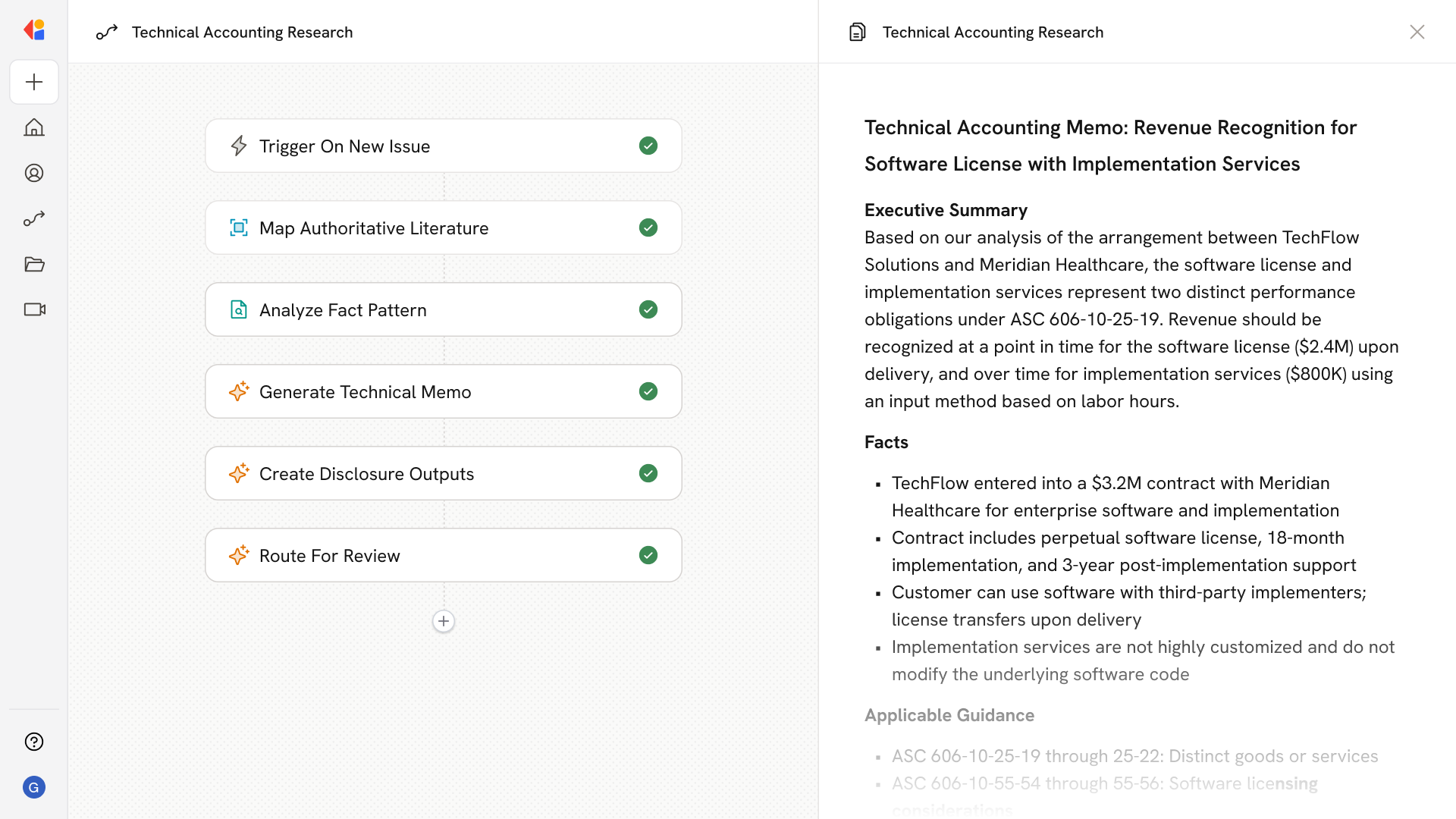
Task: Close the Technical Accounting Research panel
Action: click(1417, 32)
